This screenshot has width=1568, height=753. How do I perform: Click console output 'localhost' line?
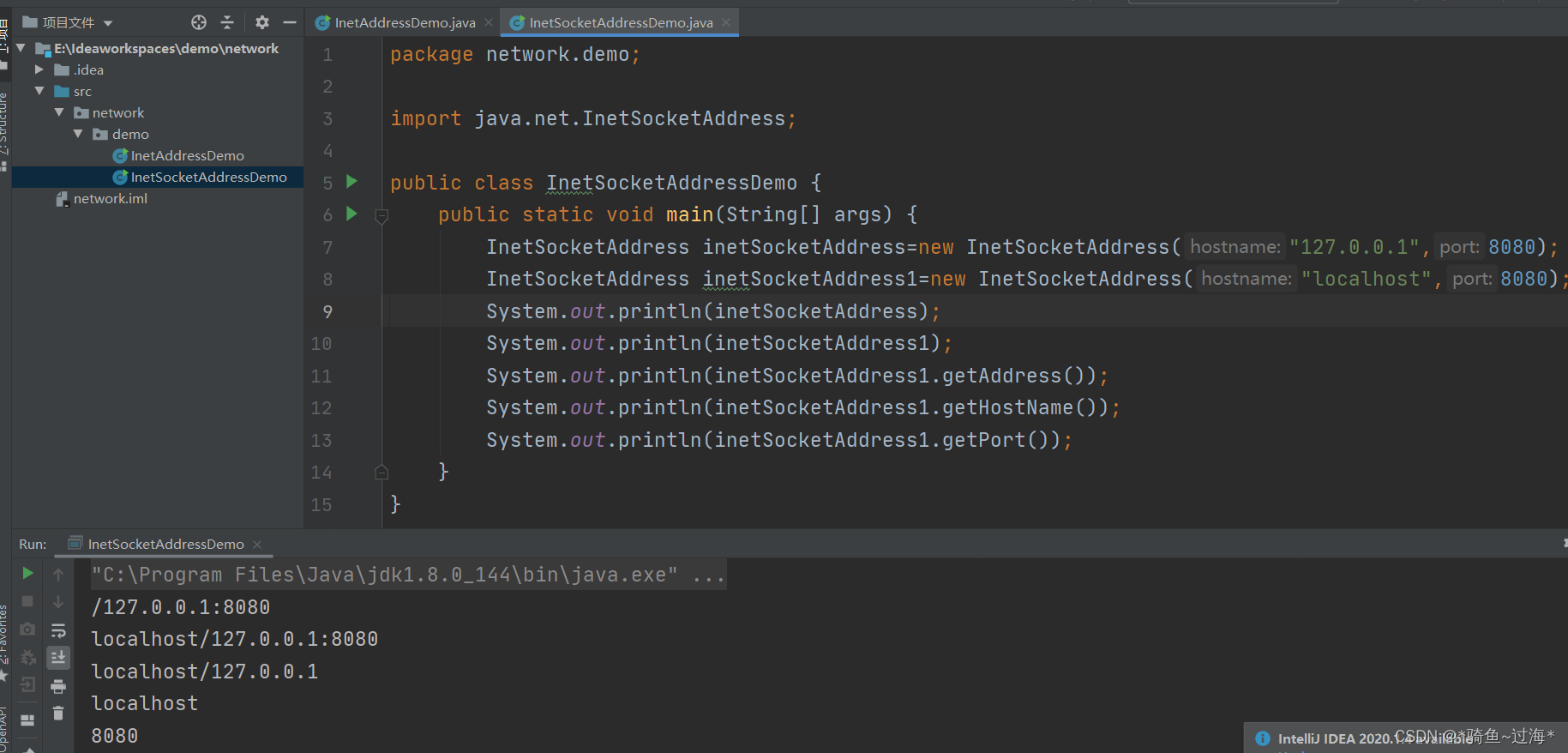click(145, 703)
